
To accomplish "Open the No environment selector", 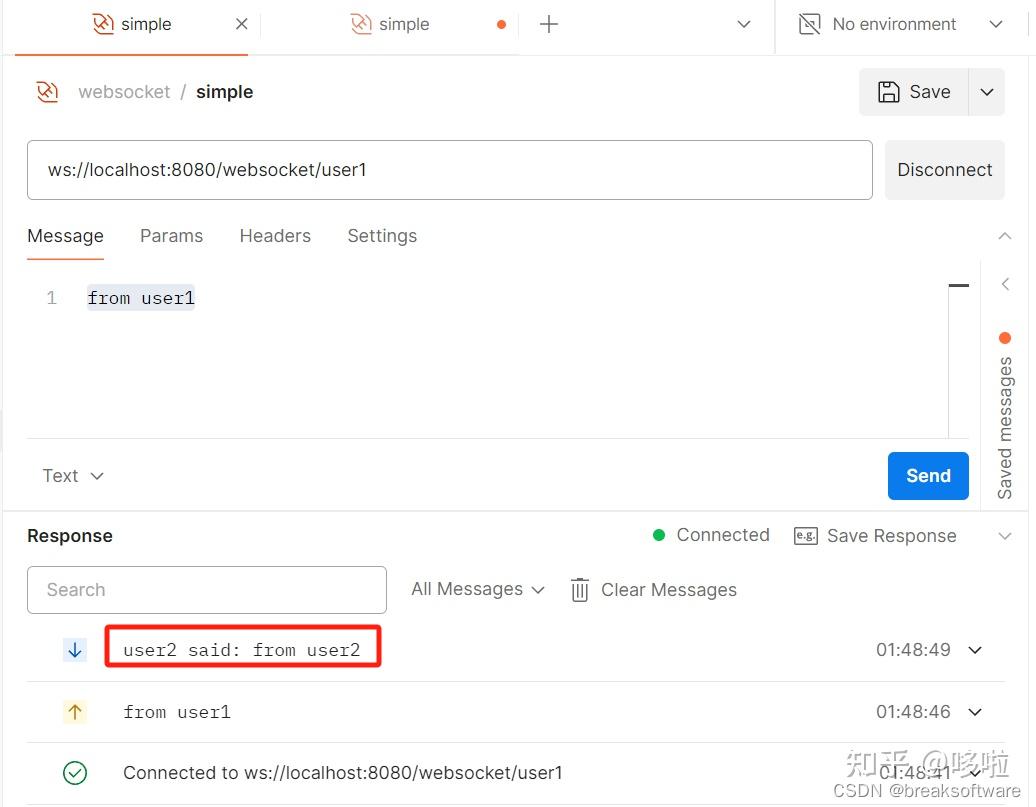I will tap(893, 23).
